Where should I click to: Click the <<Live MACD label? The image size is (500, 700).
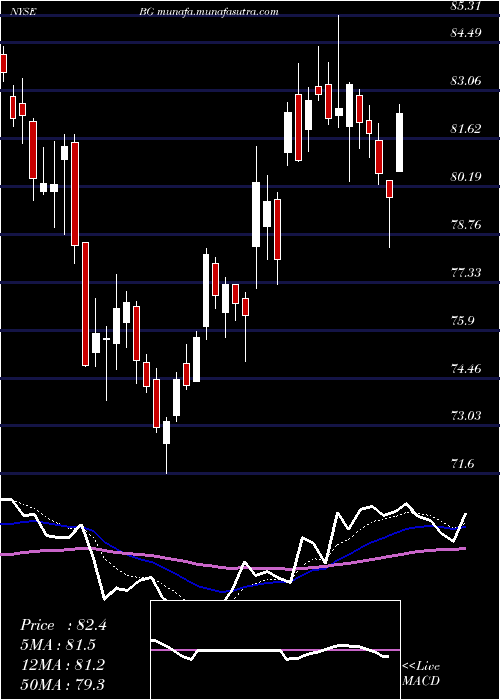click(x=421, y=674)
